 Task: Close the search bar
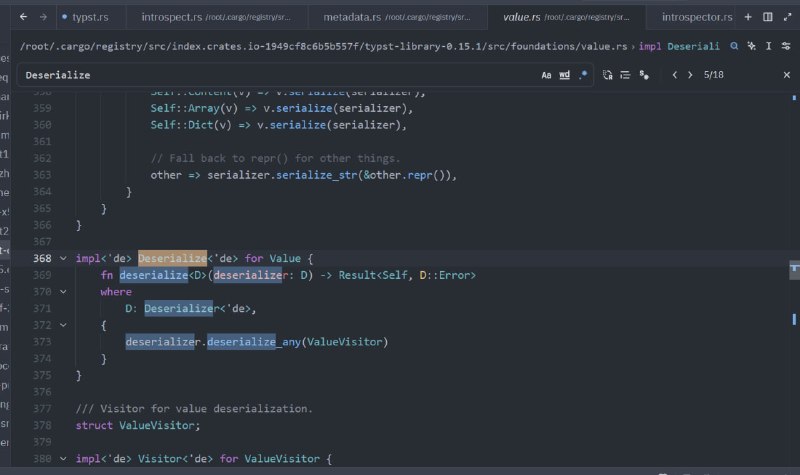coord(787,75)
